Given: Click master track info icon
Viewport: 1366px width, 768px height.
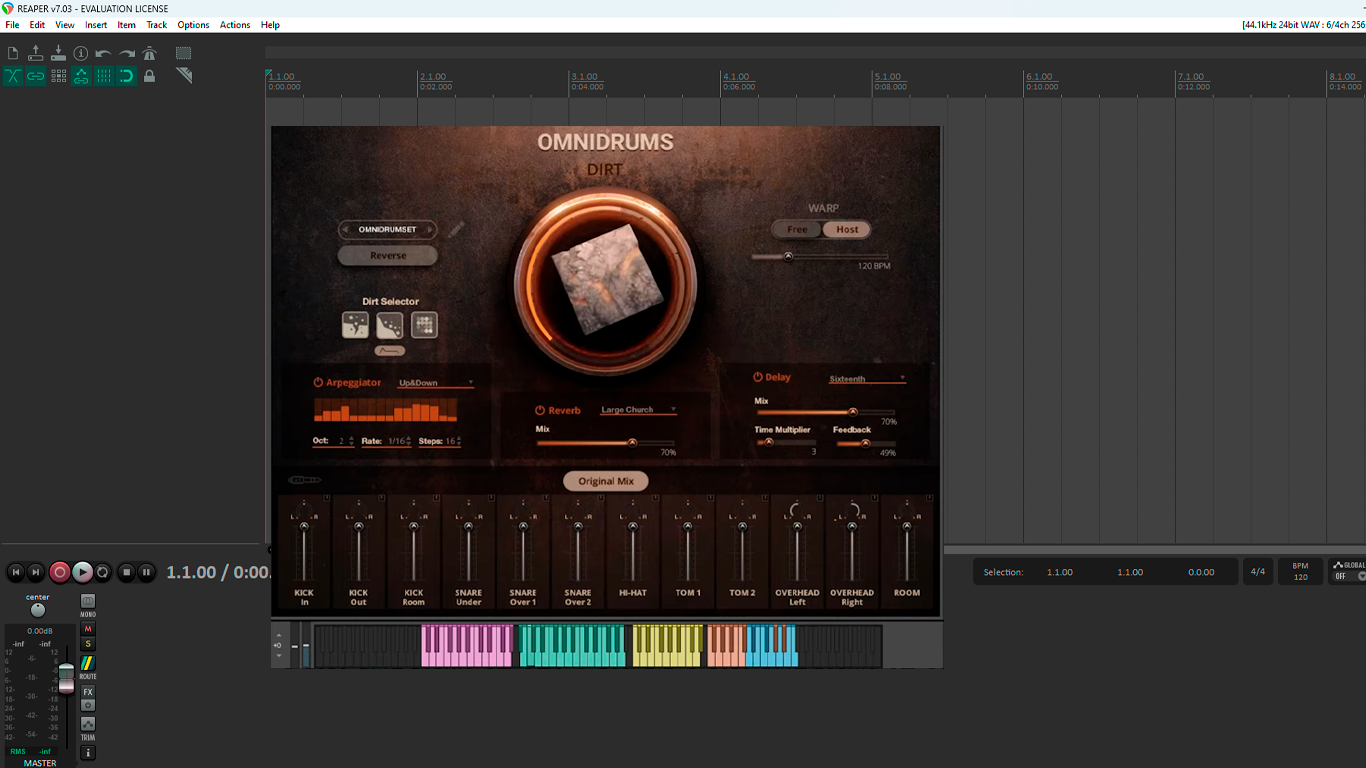Looking at the screenshot, I should point(88,752).
